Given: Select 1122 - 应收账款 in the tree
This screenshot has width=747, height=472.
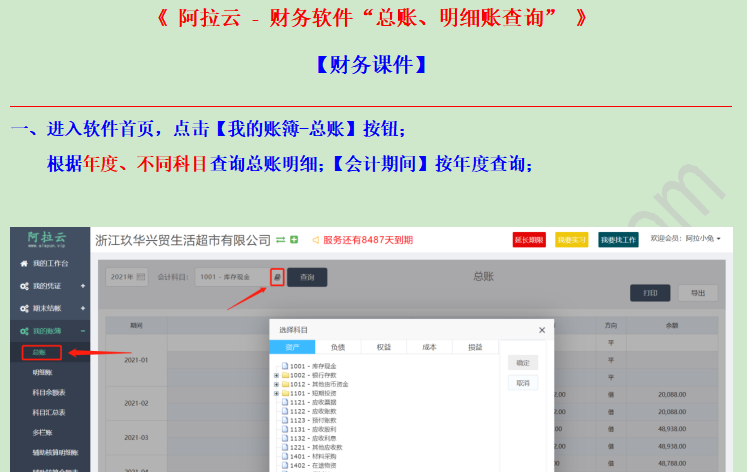Looking at the screenshot, I should click(313, 412).
